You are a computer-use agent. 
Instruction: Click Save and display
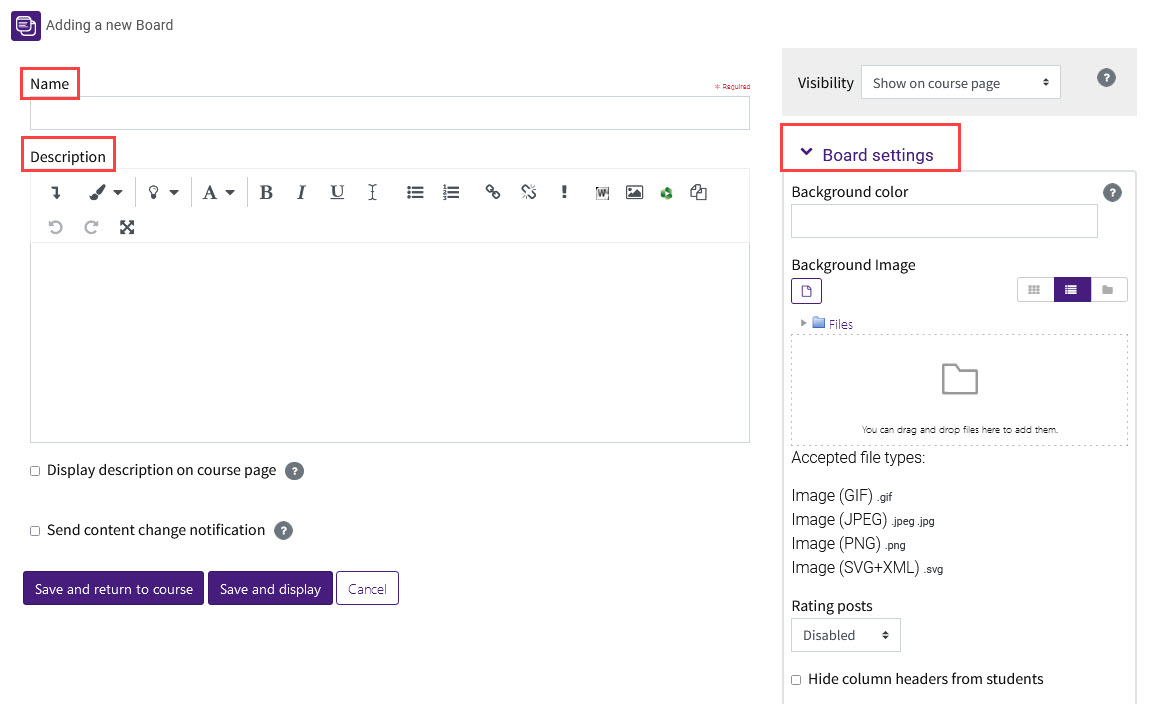[270, 588]
